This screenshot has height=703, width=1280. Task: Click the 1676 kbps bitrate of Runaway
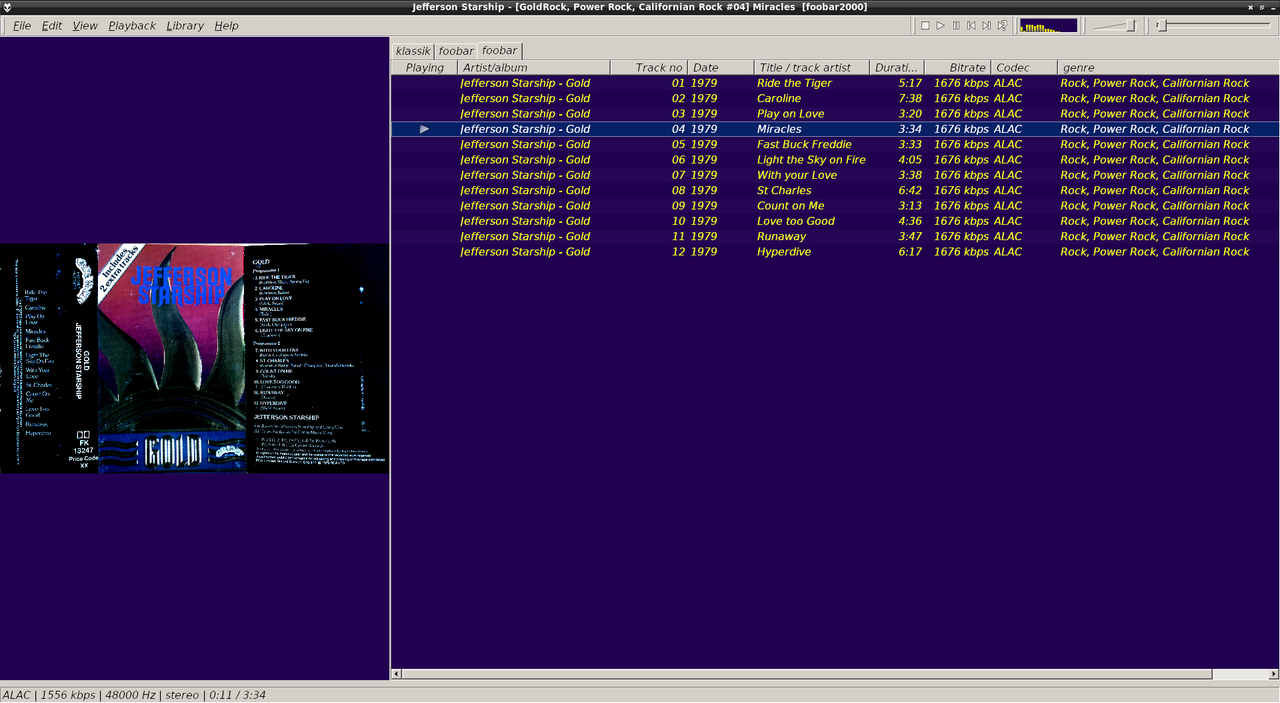click(961, 236)
